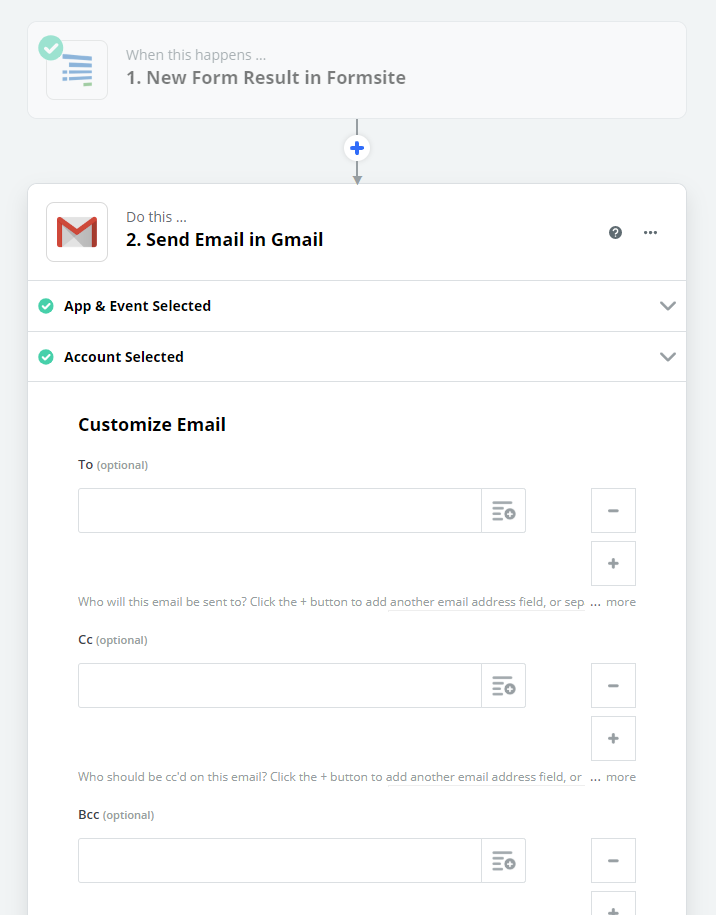
Task: Add another To address field
Action: click(x=613, y=564)
